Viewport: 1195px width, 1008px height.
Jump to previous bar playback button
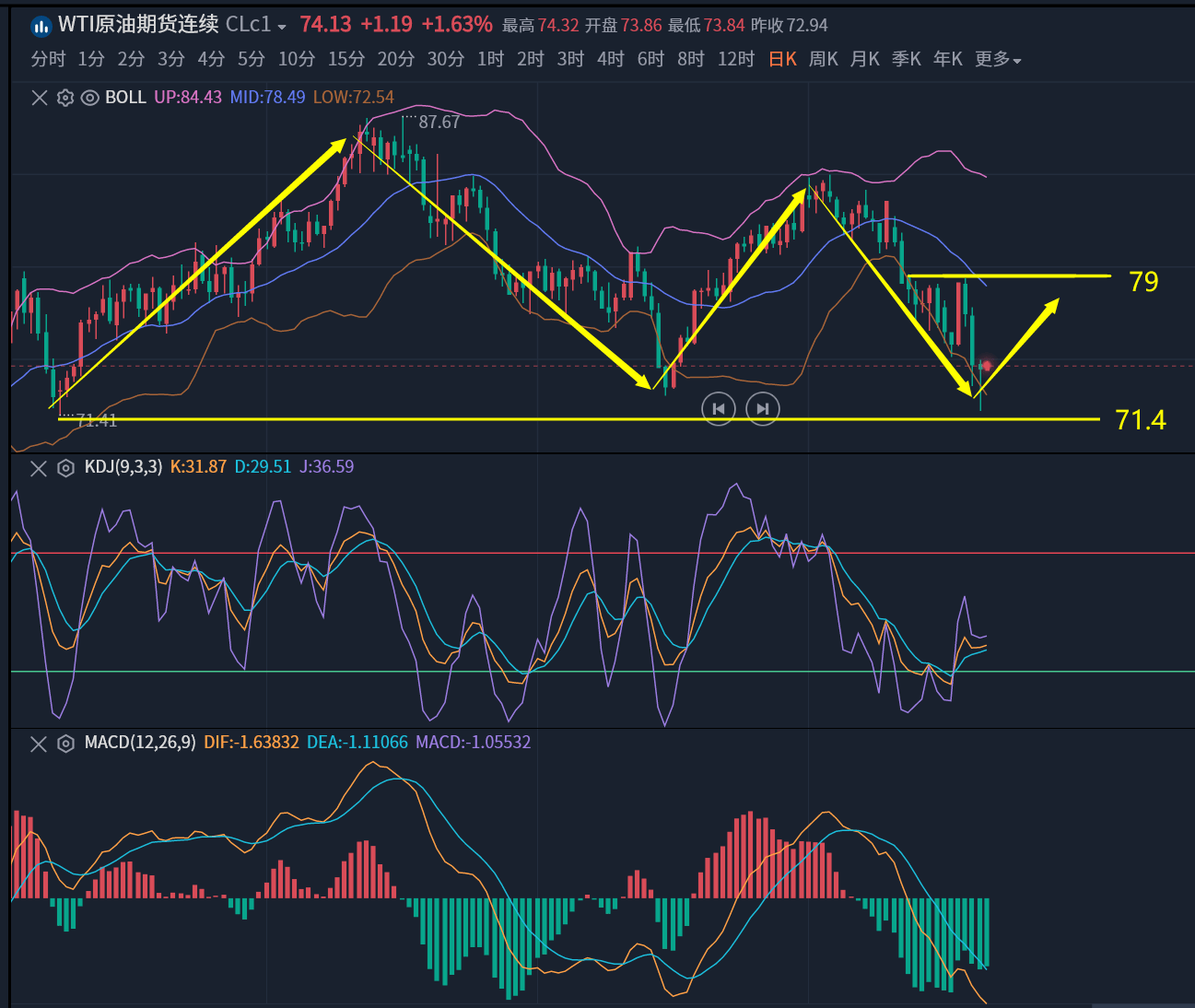pos(719,408)
